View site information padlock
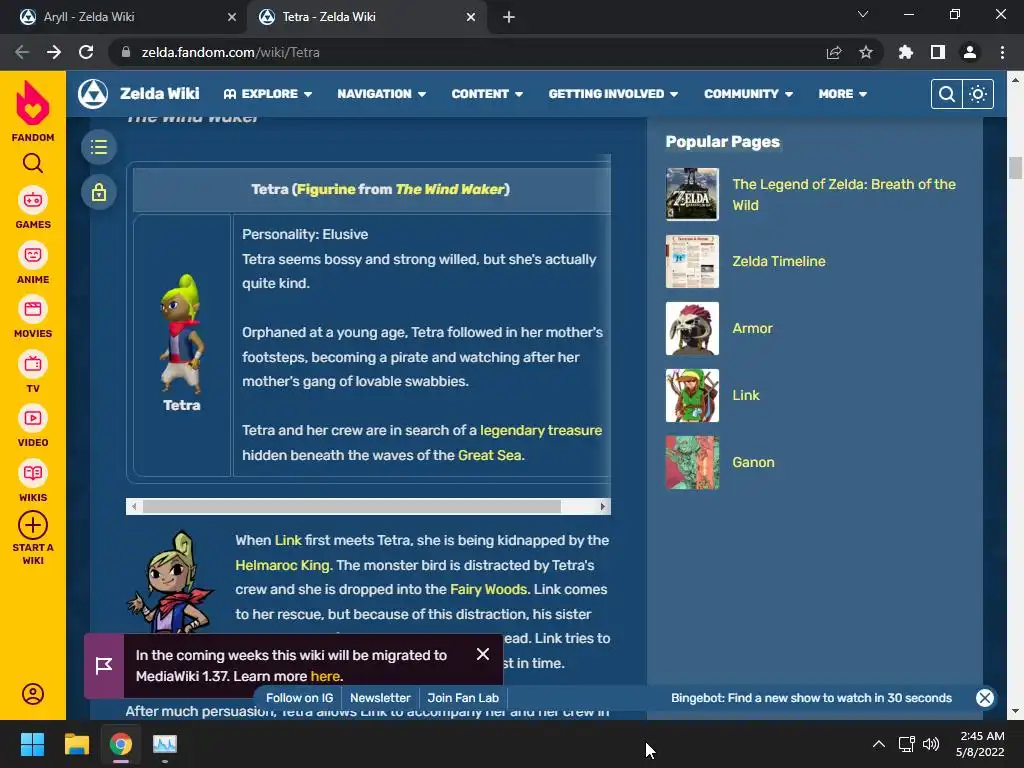 click(x=126, y=52)
